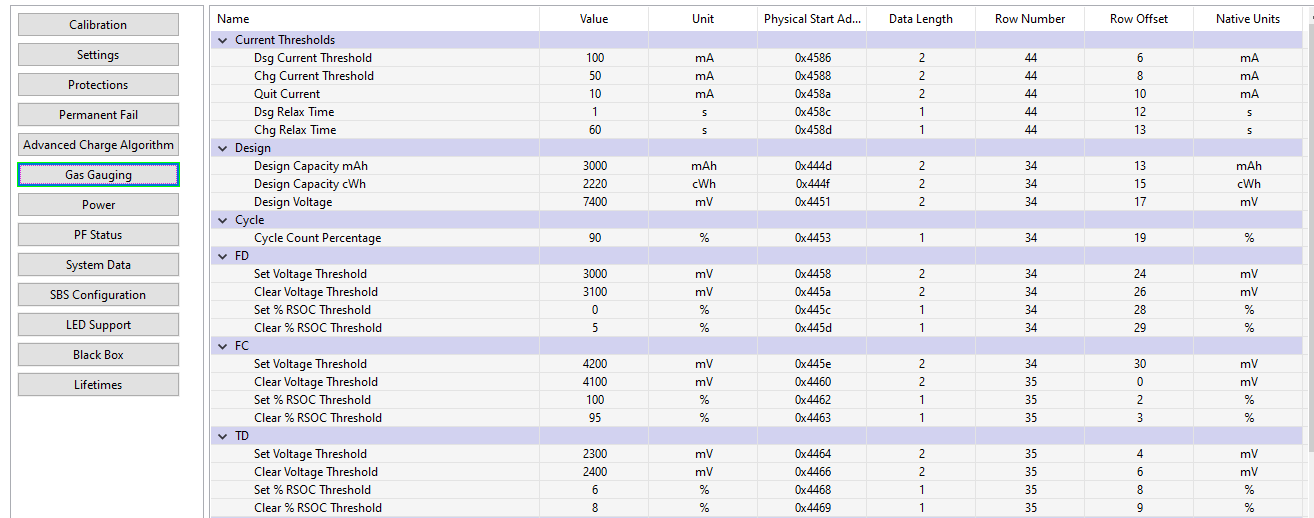Open the SBS Configuration section
The image size is (1314, 518).
point(98,295)
